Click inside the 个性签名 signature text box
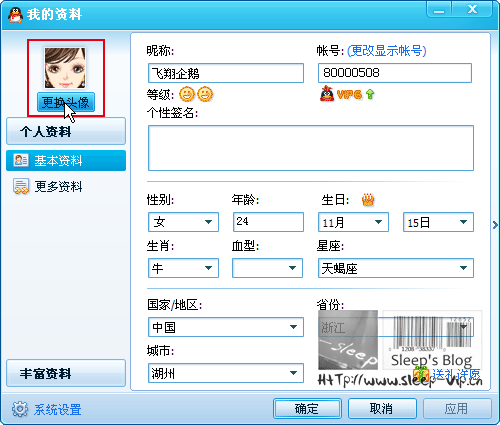The height and width of the screenshot is (425, 500). (x=311, y=148)
